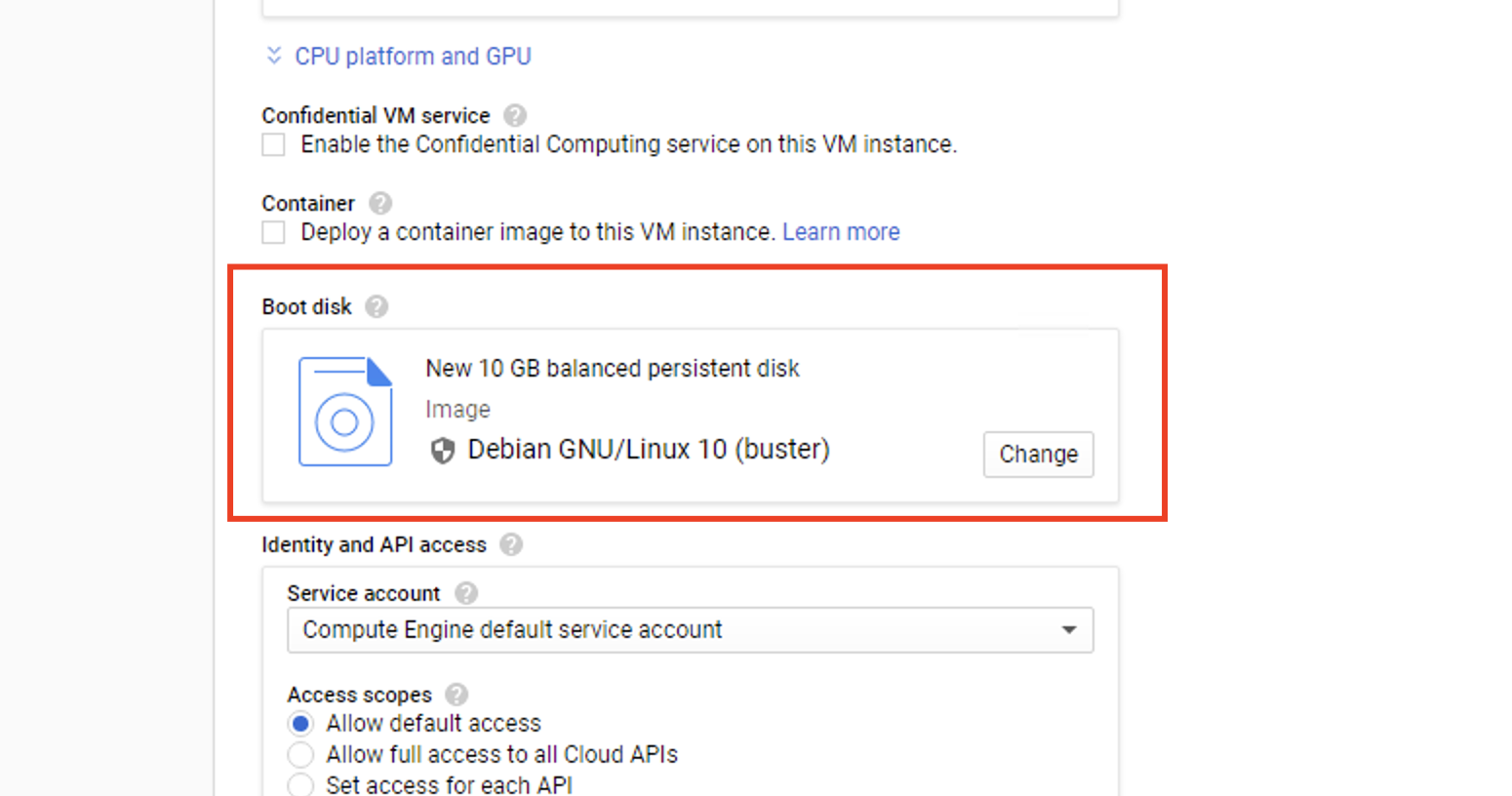Select Allow default access radio button
Viewport: 1512px width, 796px height.
(300, 724)
